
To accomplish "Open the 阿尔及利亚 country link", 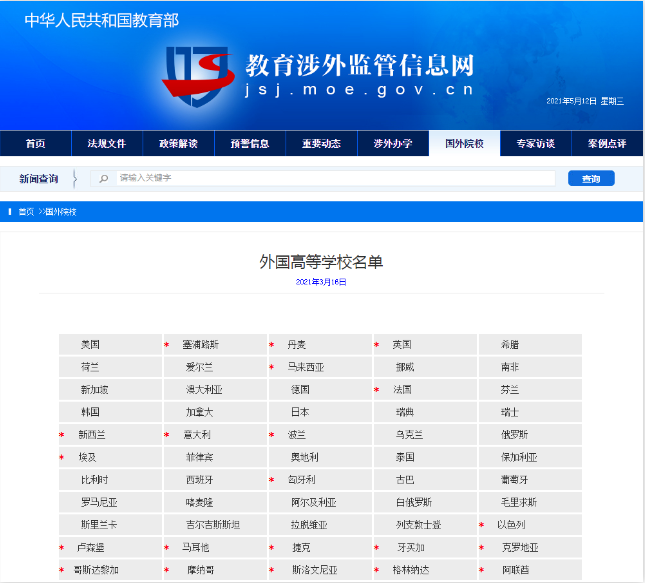I will pyautogui.click(x=314, y=502).
